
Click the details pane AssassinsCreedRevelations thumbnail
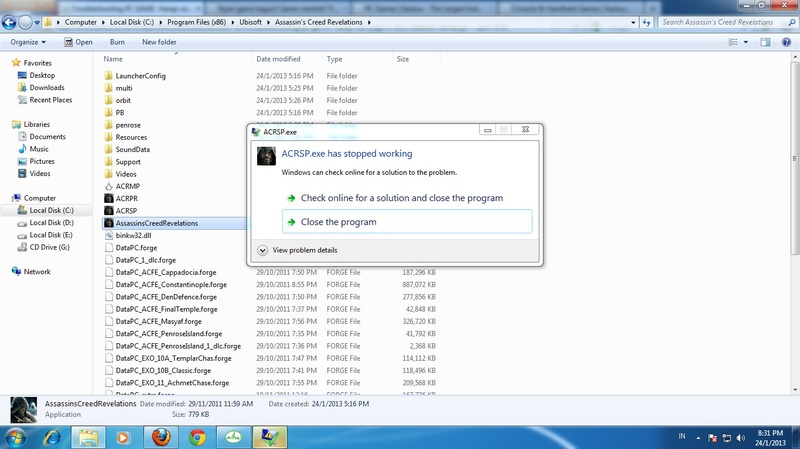[23, 410]
